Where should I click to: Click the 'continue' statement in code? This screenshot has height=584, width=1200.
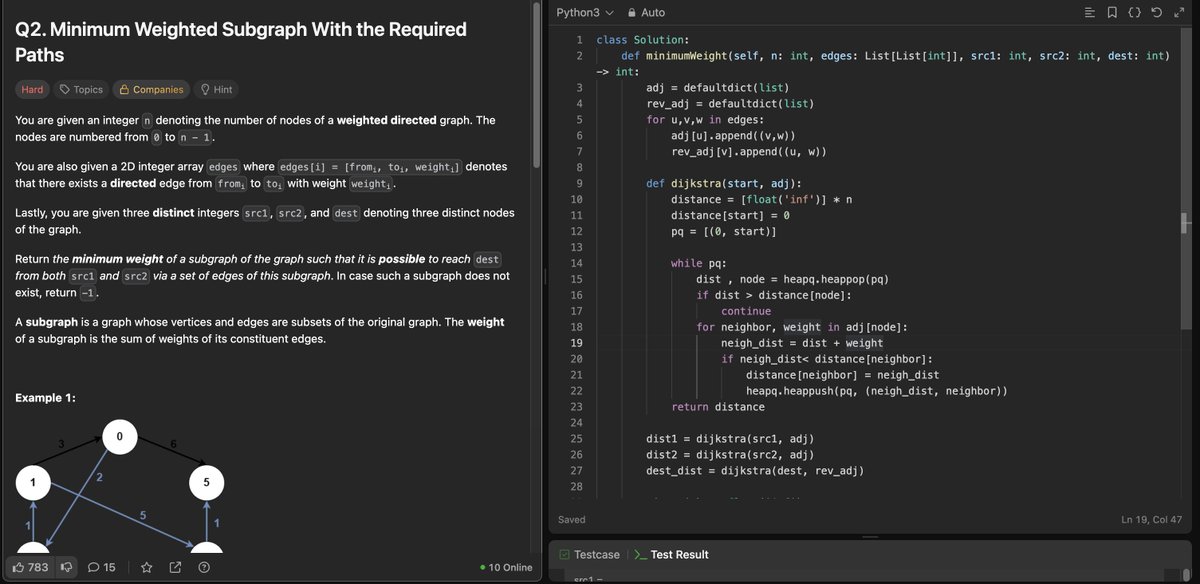tap(746, 311)
